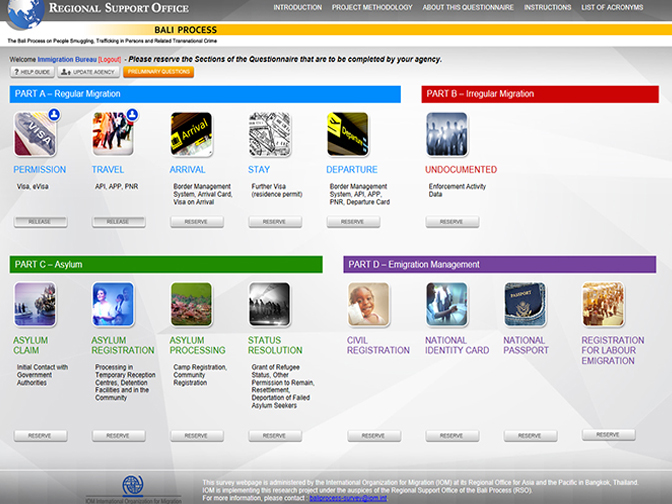Viewport: 672px width, 504px height.
Task: Open the Asylum Registration icon
Action: pyautogui.click(x=113, y=304)
